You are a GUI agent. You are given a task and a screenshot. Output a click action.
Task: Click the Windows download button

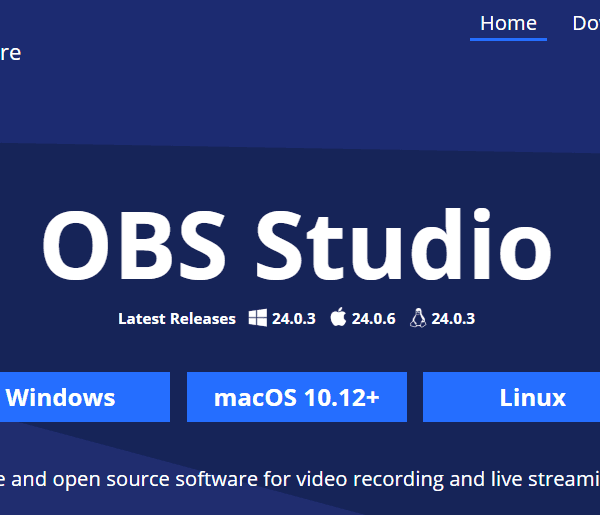[85, 397]
